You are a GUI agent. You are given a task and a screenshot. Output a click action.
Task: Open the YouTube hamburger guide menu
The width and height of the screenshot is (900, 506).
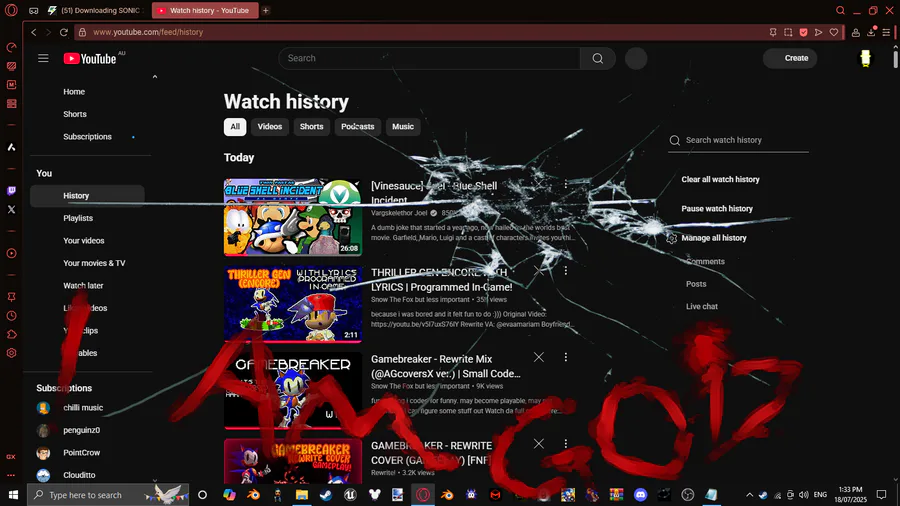tap(43, 58)
